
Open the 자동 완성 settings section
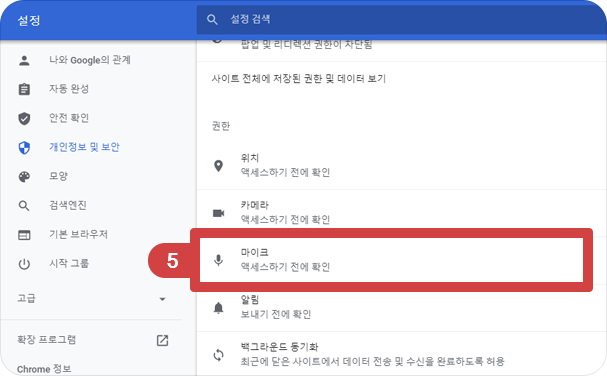tap(69, 89)
